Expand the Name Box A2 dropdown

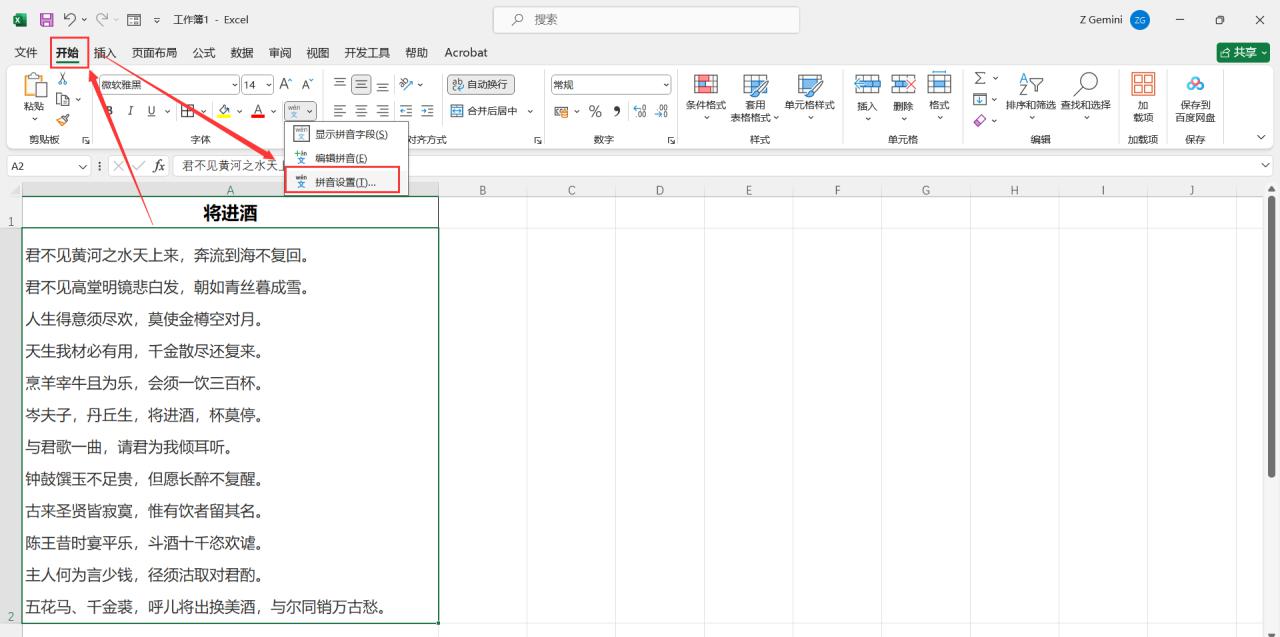click(x=83, y=166)
